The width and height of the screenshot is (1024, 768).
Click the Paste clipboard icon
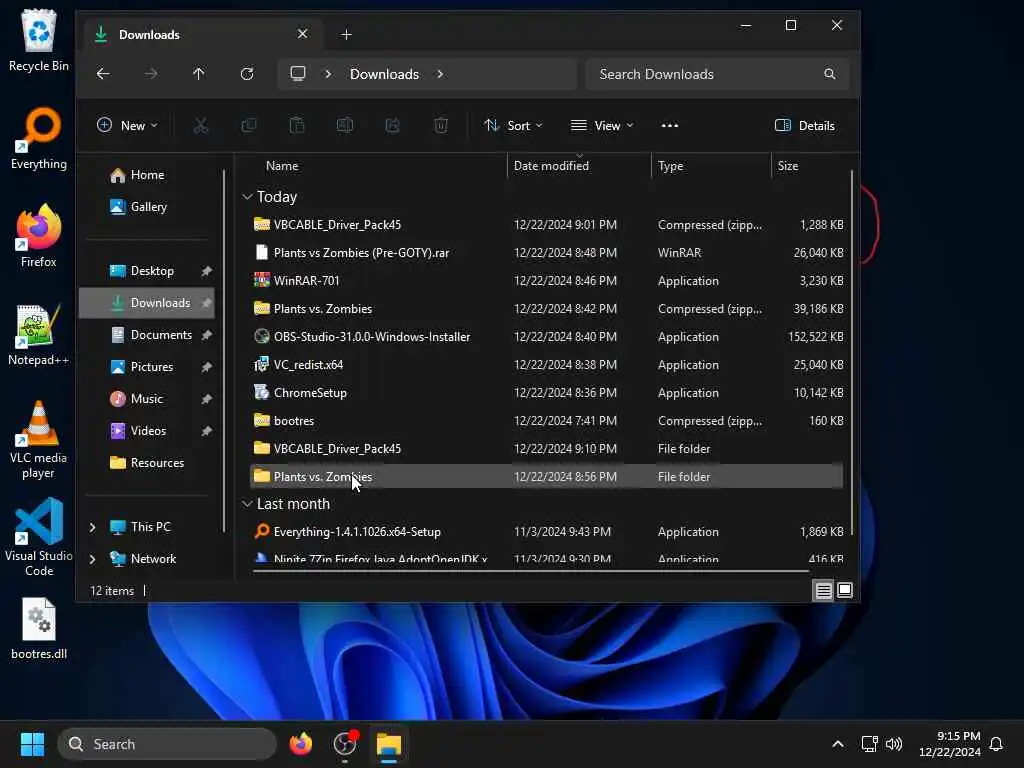(297, 125)
